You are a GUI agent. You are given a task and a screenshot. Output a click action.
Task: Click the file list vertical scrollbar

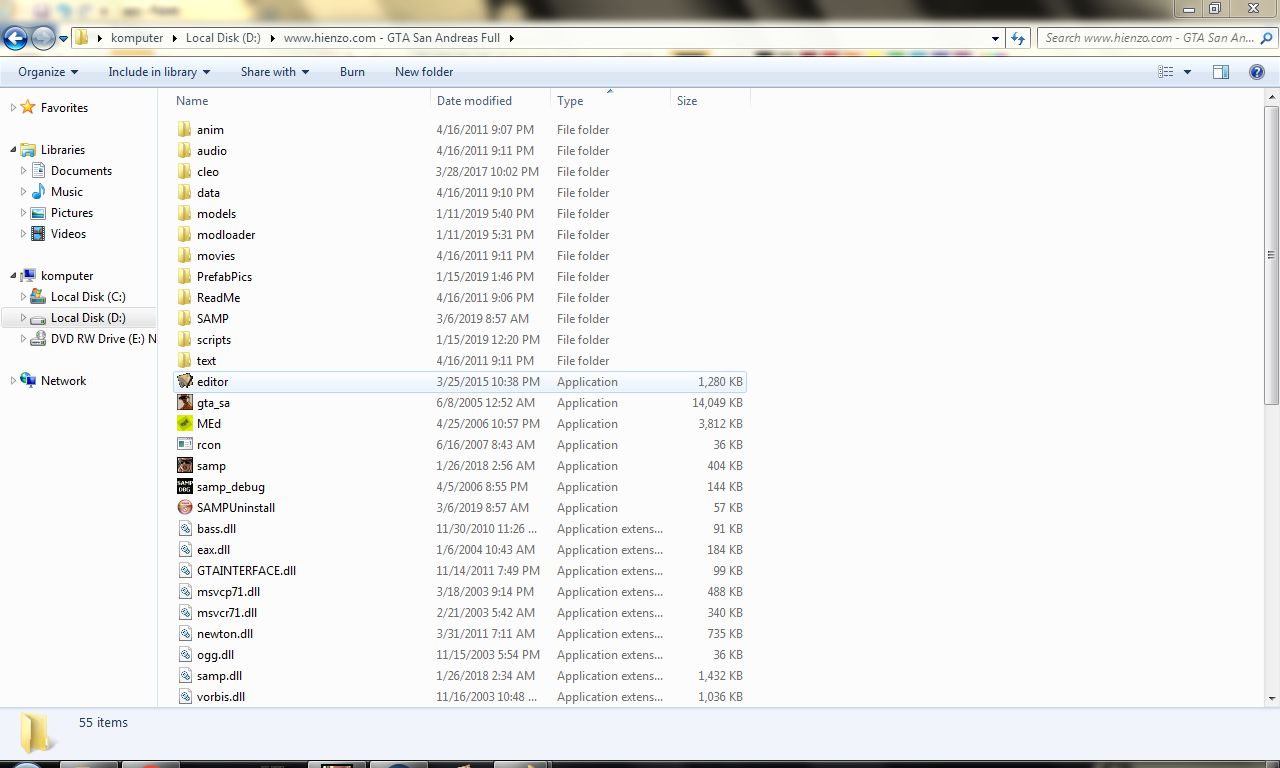click(x=1272, y=254)
